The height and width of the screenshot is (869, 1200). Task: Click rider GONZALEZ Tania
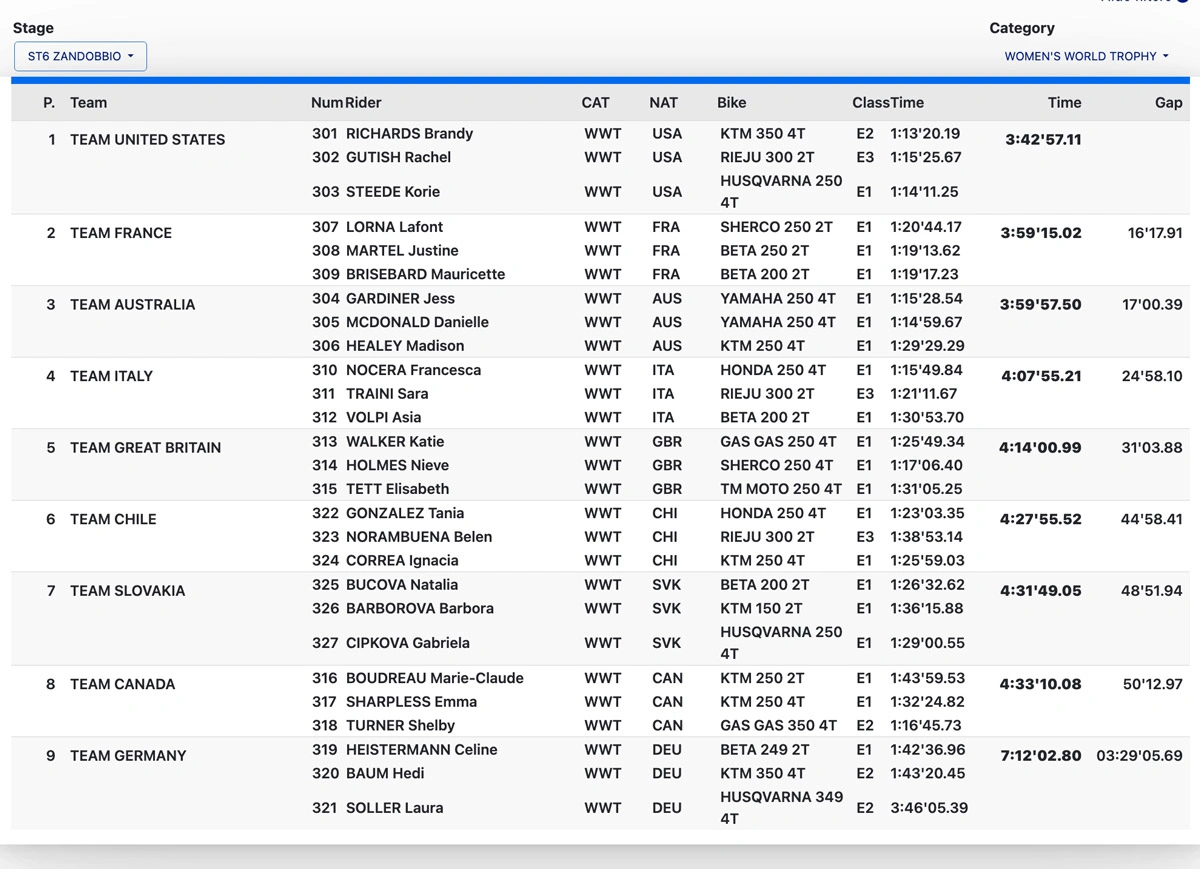coord(404,513)
